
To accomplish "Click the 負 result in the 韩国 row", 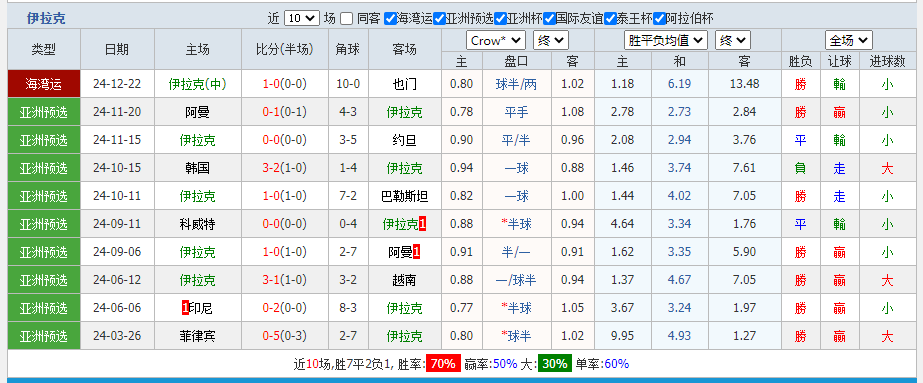I will [x=801, y=168].
